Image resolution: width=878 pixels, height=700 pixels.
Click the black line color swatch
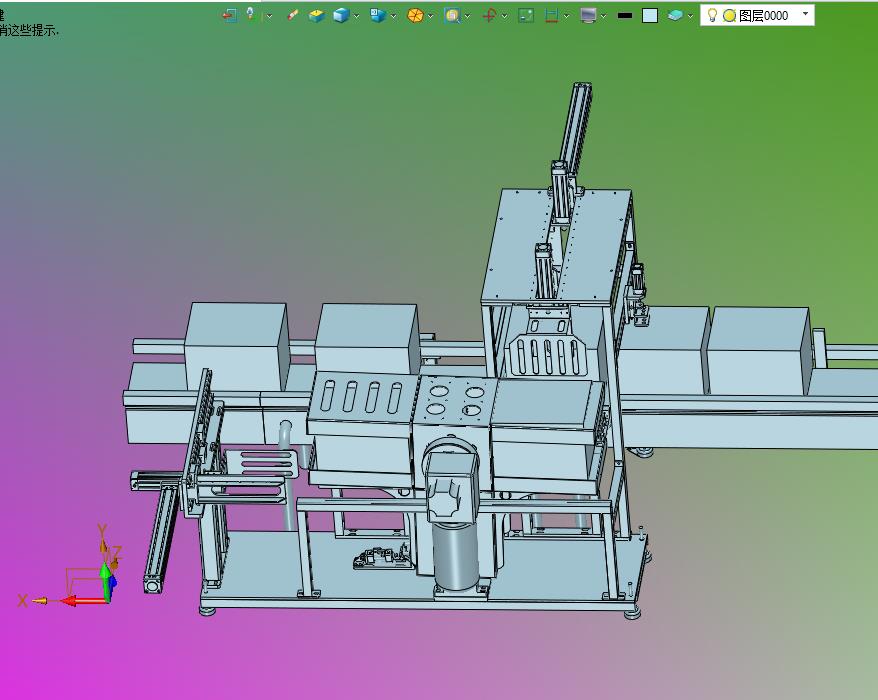coord(624,16)
